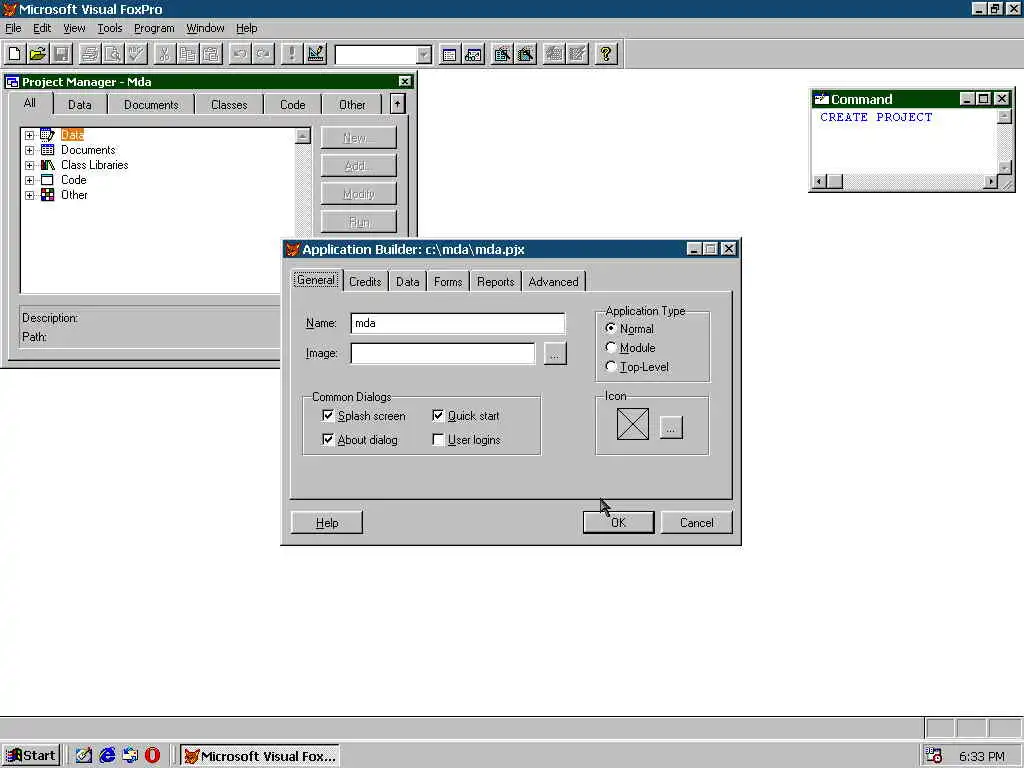This screenshot has height=768, width=1024.
Task: Click the Print toolbar icon
Action: pyautogui.click(x=89, y=54)
